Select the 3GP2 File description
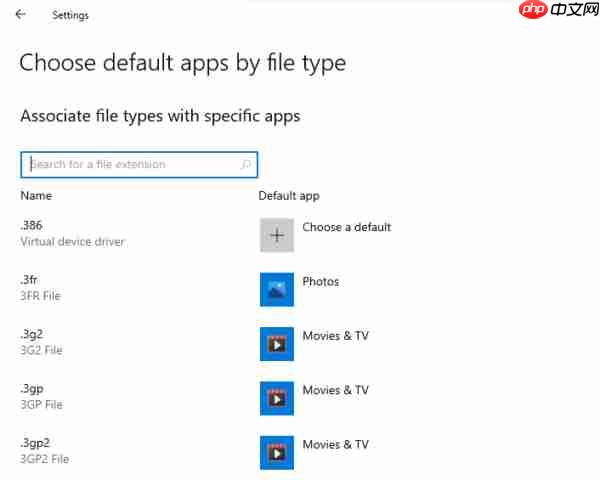The width and height of the screenshot is (600, 480). tap(45, 459)
